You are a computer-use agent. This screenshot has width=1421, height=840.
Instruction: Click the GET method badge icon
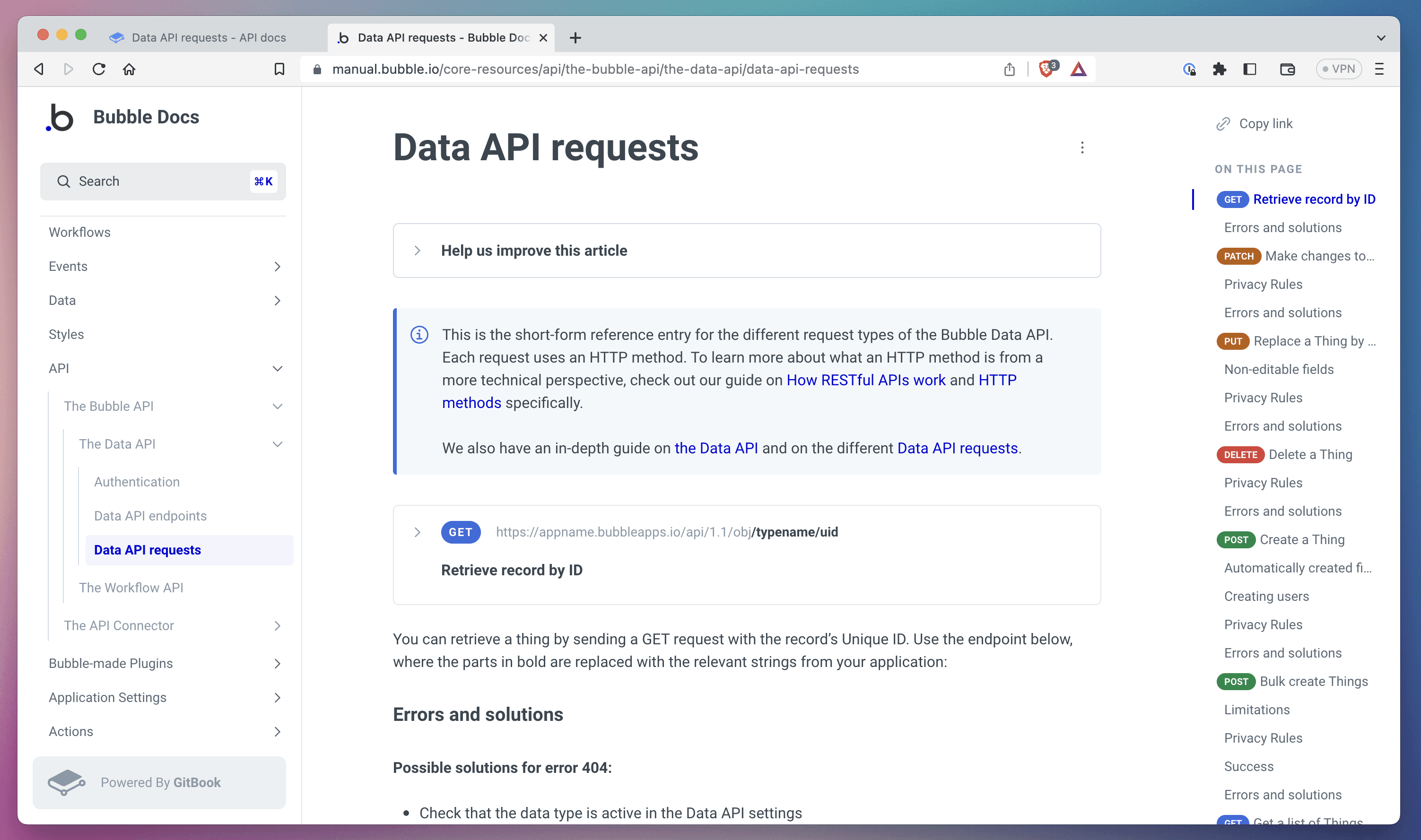(461, 532)
